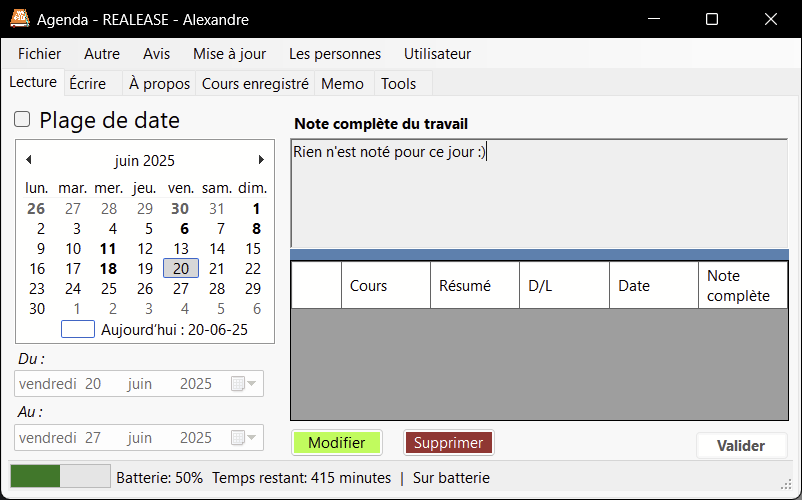Open the Fichier menu
Screen dimensions: 802x500
39,54
